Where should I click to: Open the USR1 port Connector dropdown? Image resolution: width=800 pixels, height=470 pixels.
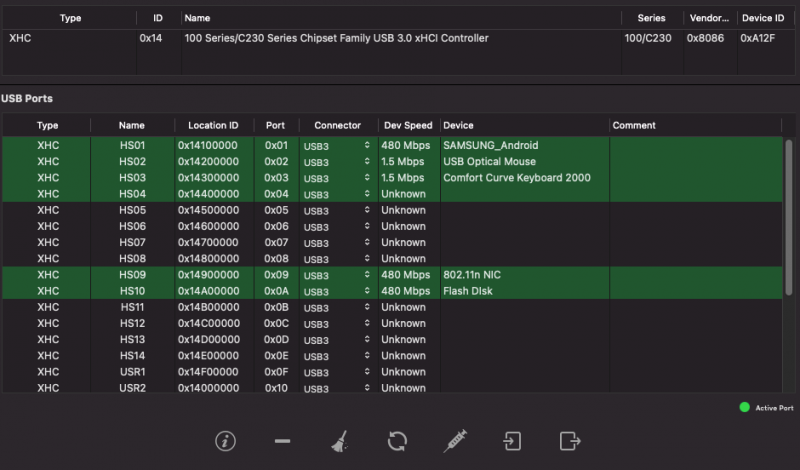tap(337, 373)
